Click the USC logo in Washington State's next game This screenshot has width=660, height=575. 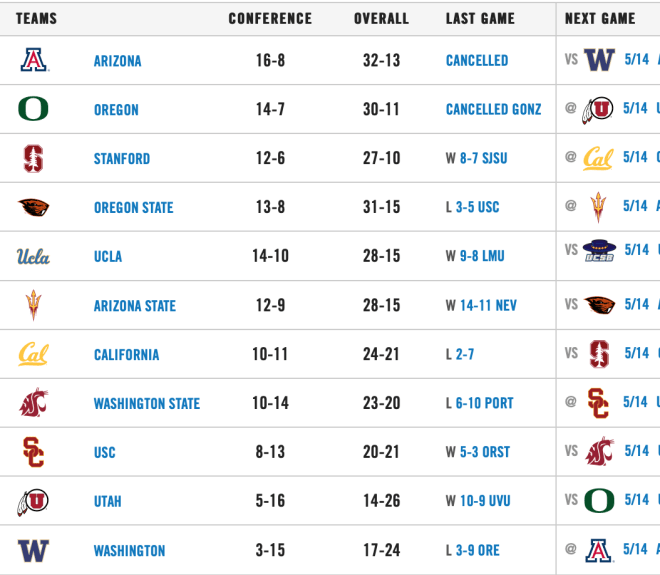(598, 403)
